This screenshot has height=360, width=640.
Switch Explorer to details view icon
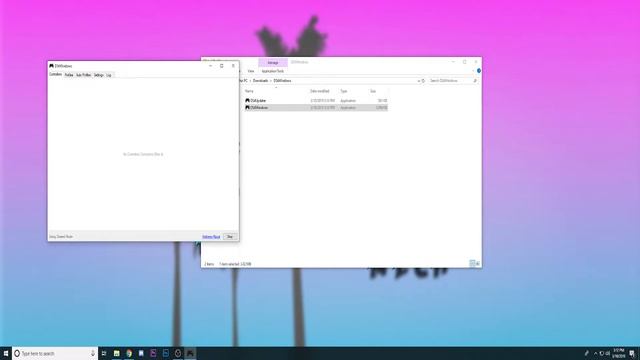[472, 263]
